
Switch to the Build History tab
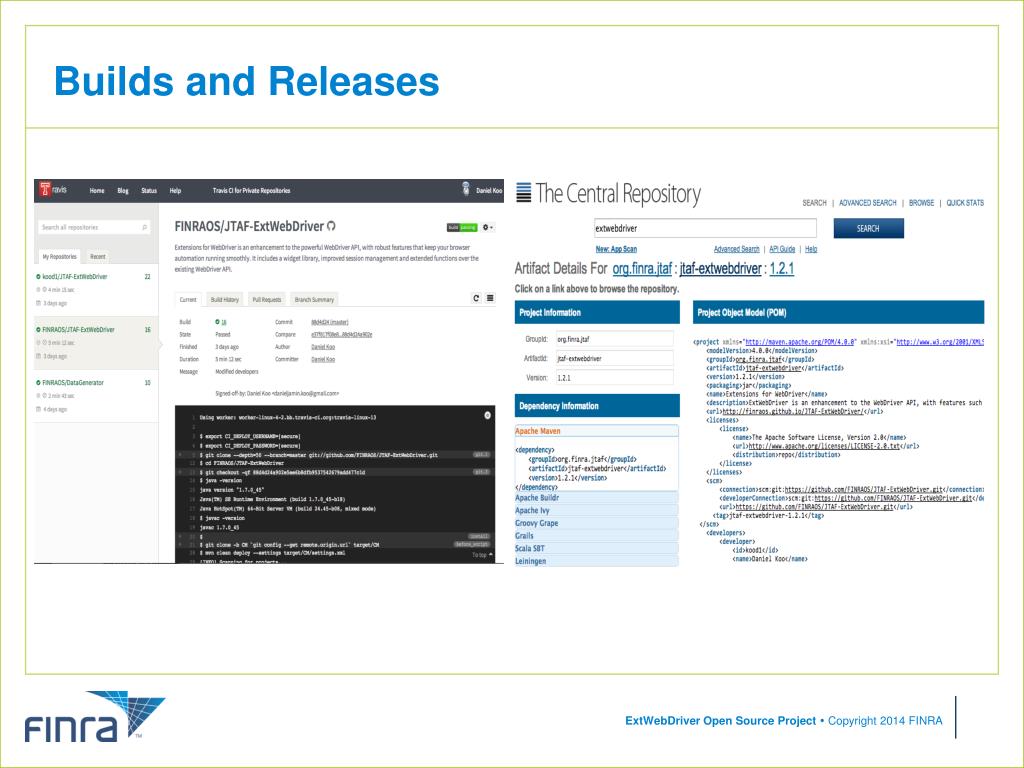click(x=225, y=300)
